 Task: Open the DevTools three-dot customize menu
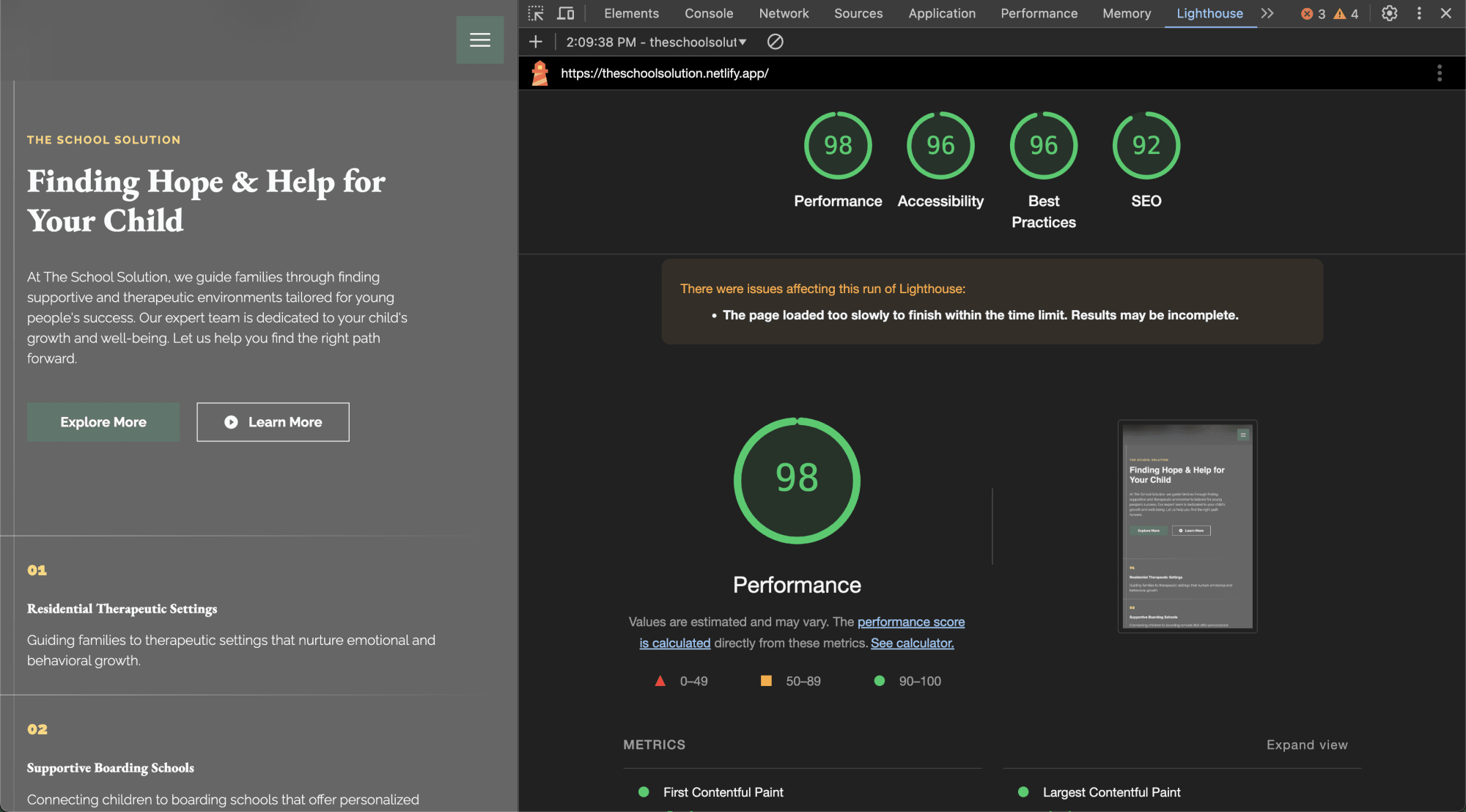click(1419, 13)
